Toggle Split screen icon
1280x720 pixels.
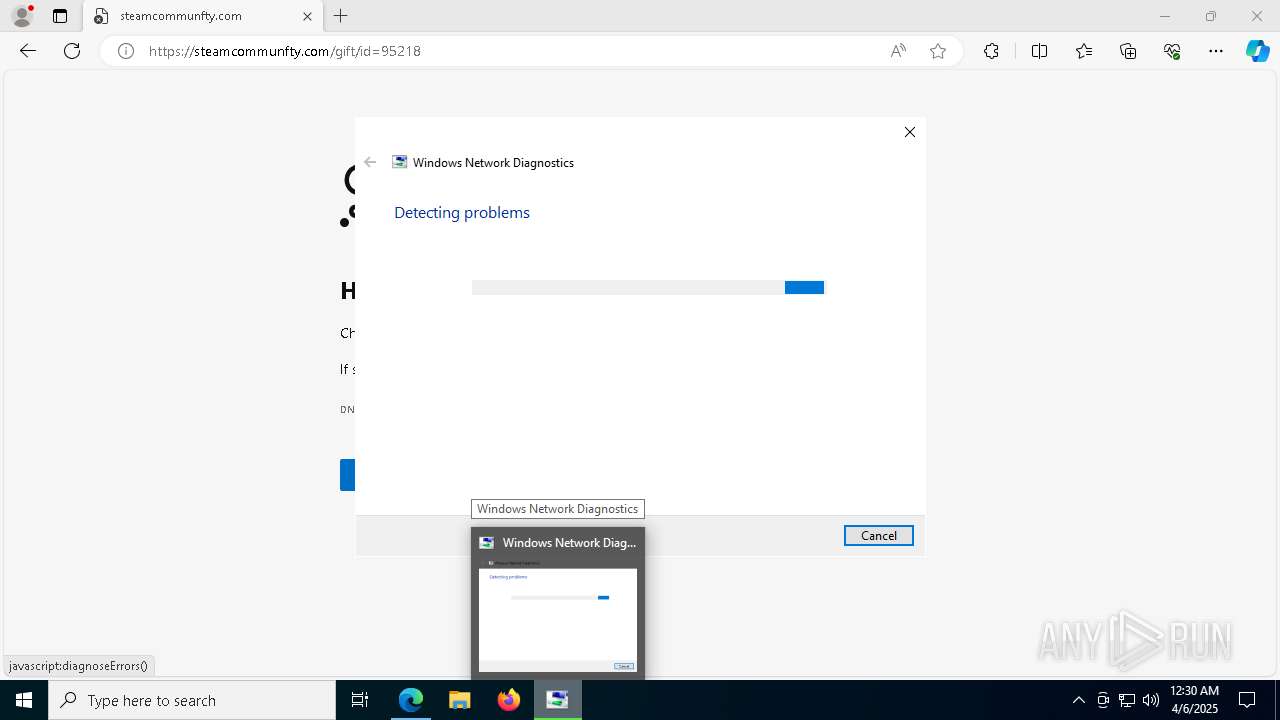click(x=1039, y=51)
